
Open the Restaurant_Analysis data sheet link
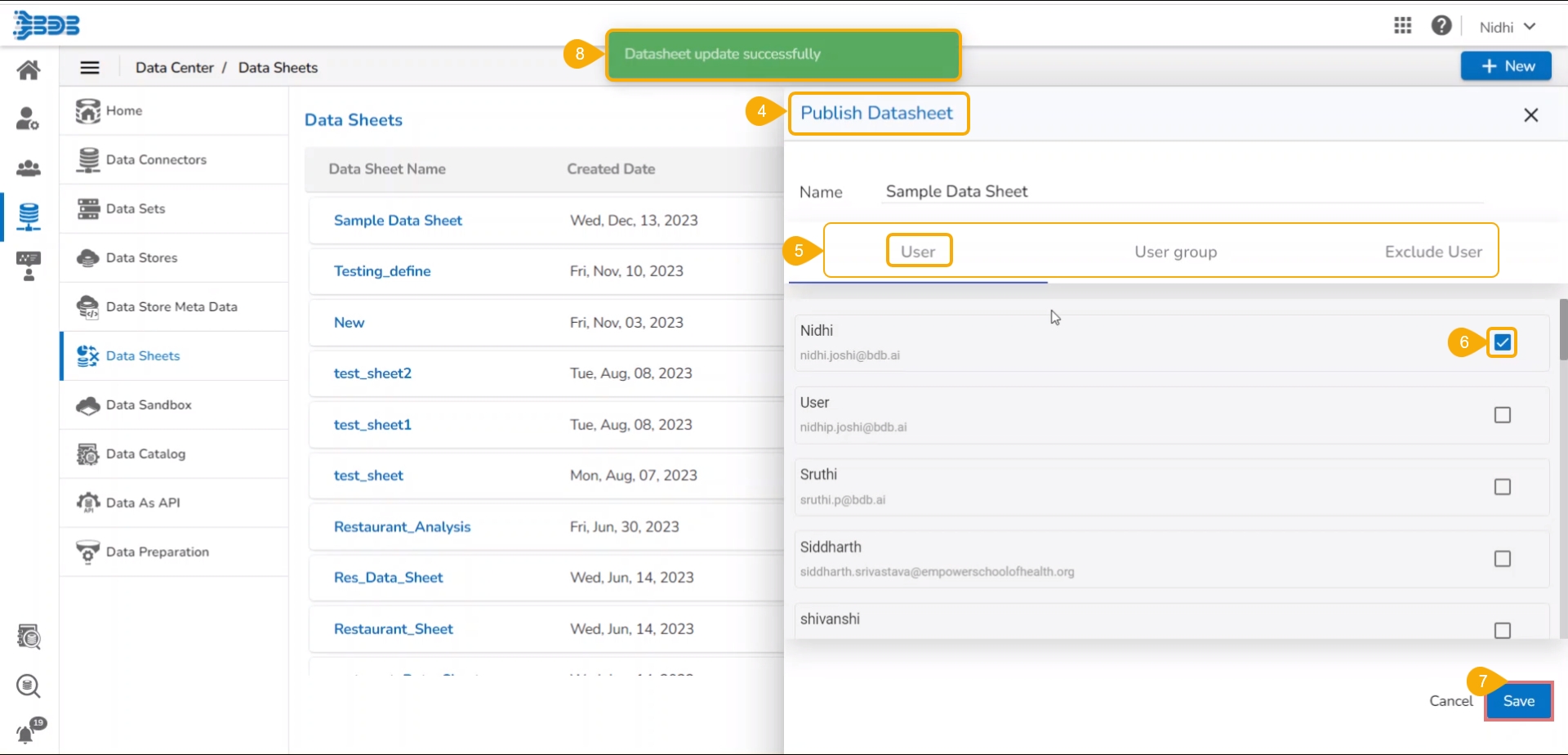(x=402, y=527)
